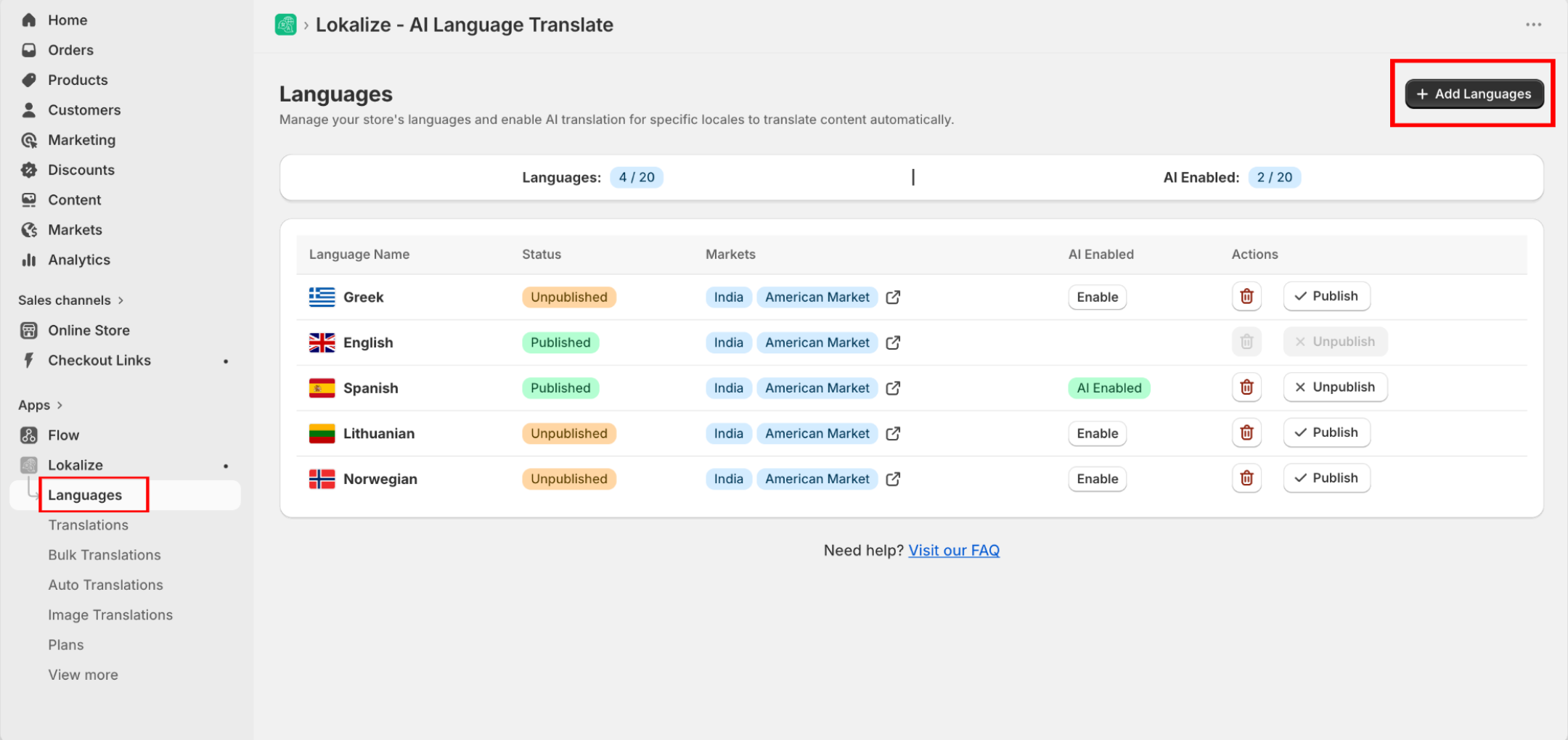Click the Discounts badge icon

click(29, 170)
